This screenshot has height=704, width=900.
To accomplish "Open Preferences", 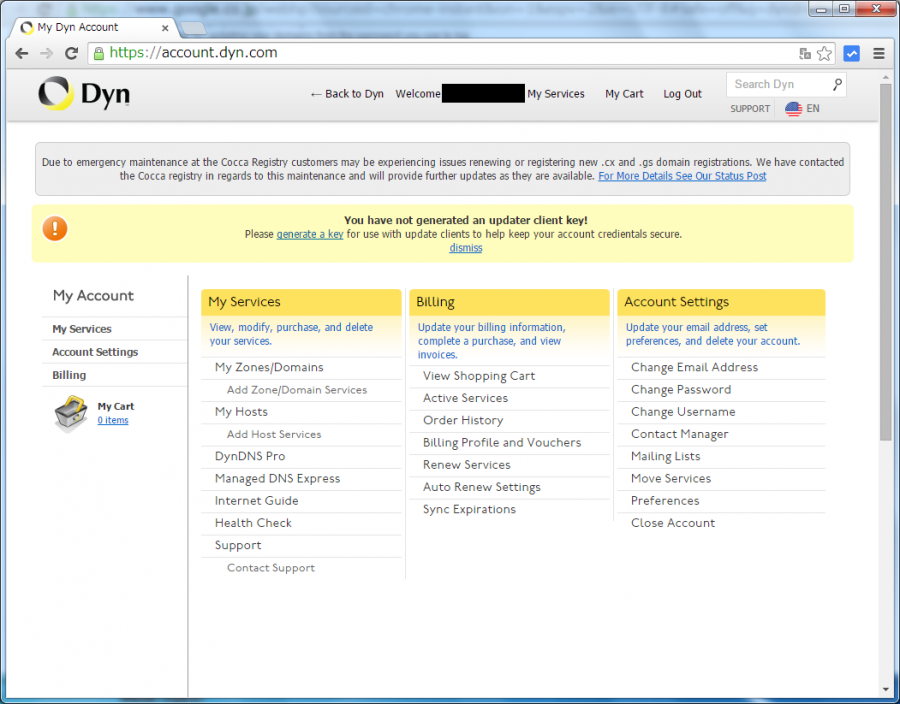I will [x=665, y=501].
